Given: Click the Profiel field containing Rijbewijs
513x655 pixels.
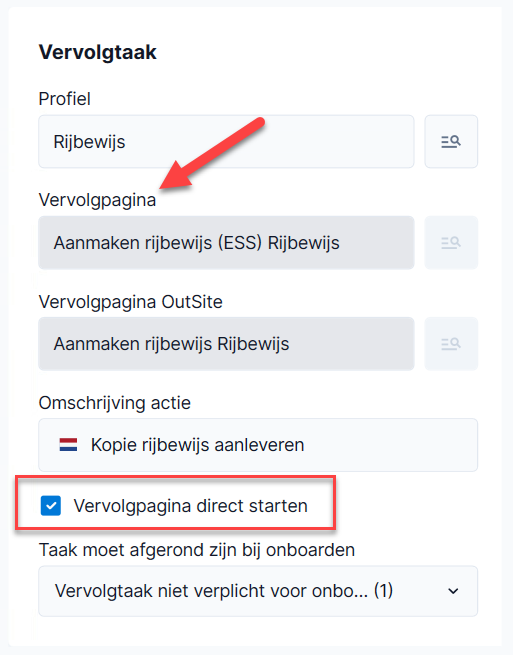Looking at the screenshot, I should [x=226, y=142].
